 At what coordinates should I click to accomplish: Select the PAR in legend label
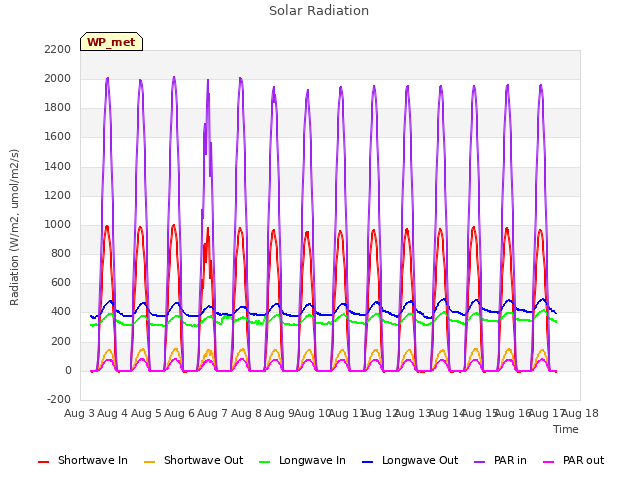click(510, 460)
